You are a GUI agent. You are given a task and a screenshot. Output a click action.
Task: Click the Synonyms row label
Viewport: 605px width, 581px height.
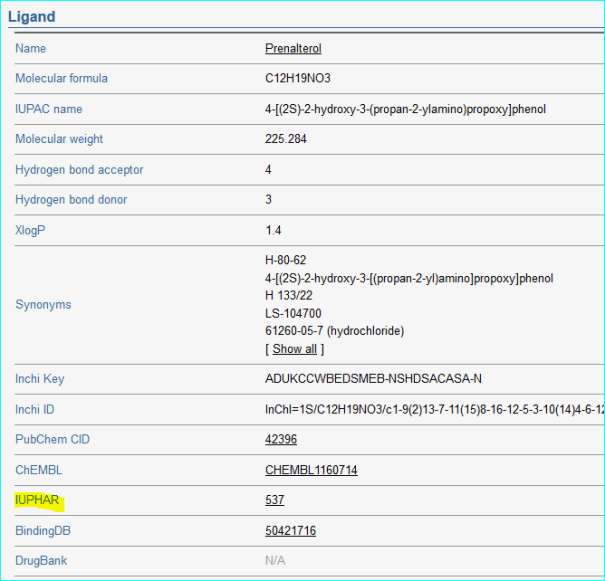43,304
